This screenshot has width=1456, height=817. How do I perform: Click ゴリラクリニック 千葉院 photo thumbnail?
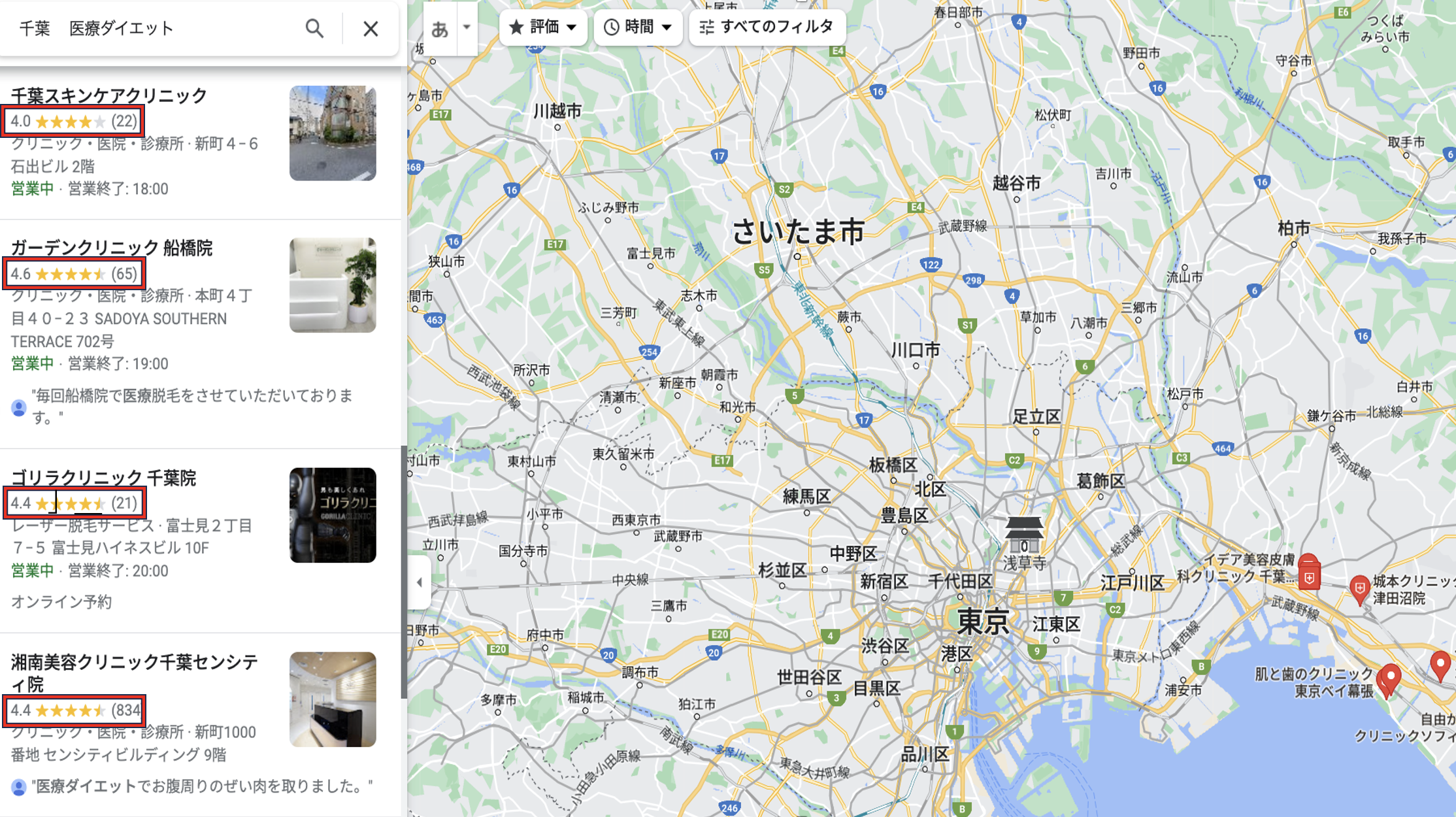(x=333, y=515)
